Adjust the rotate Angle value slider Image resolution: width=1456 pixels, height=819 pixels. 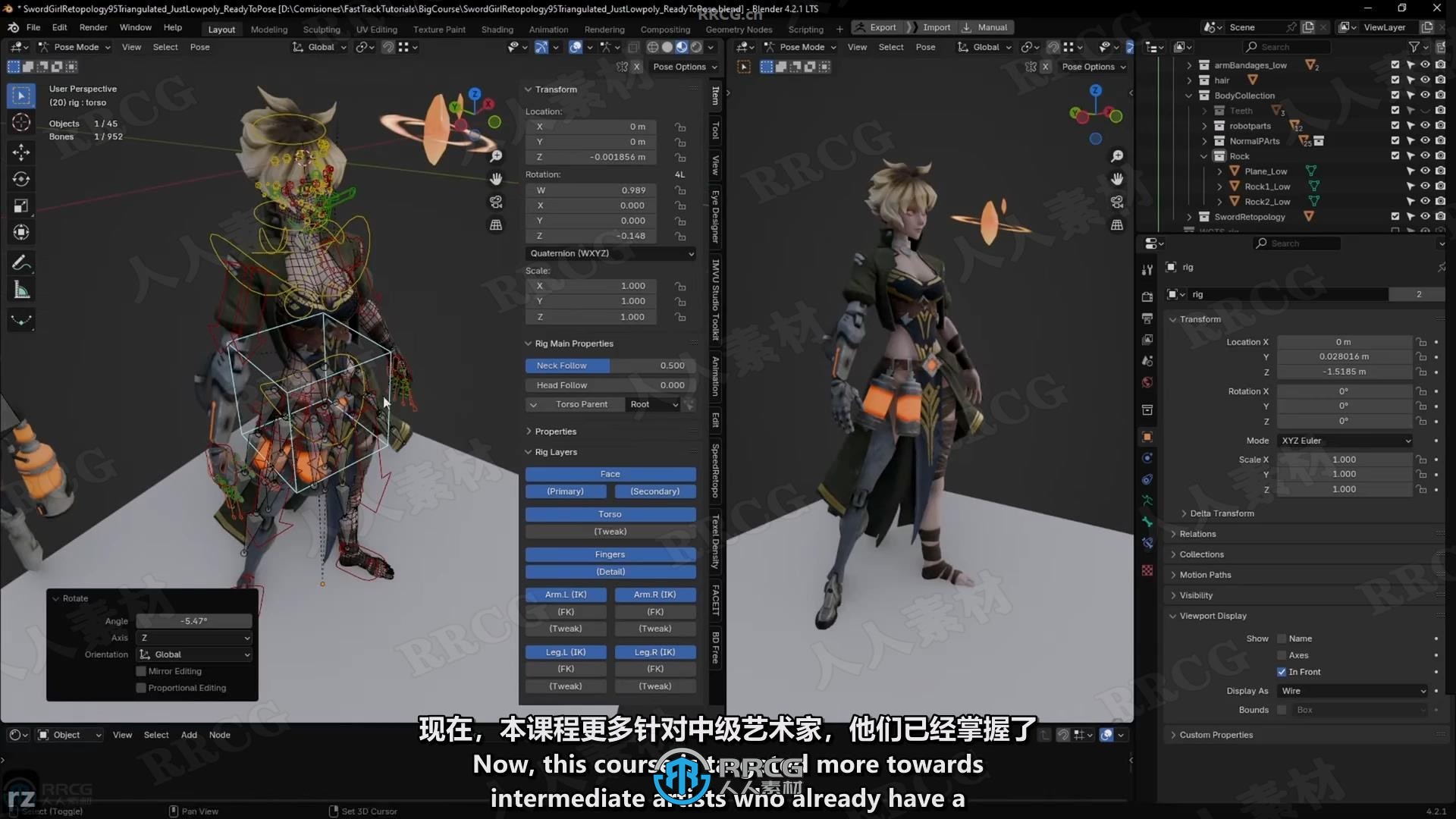click(x=194, y=621)
